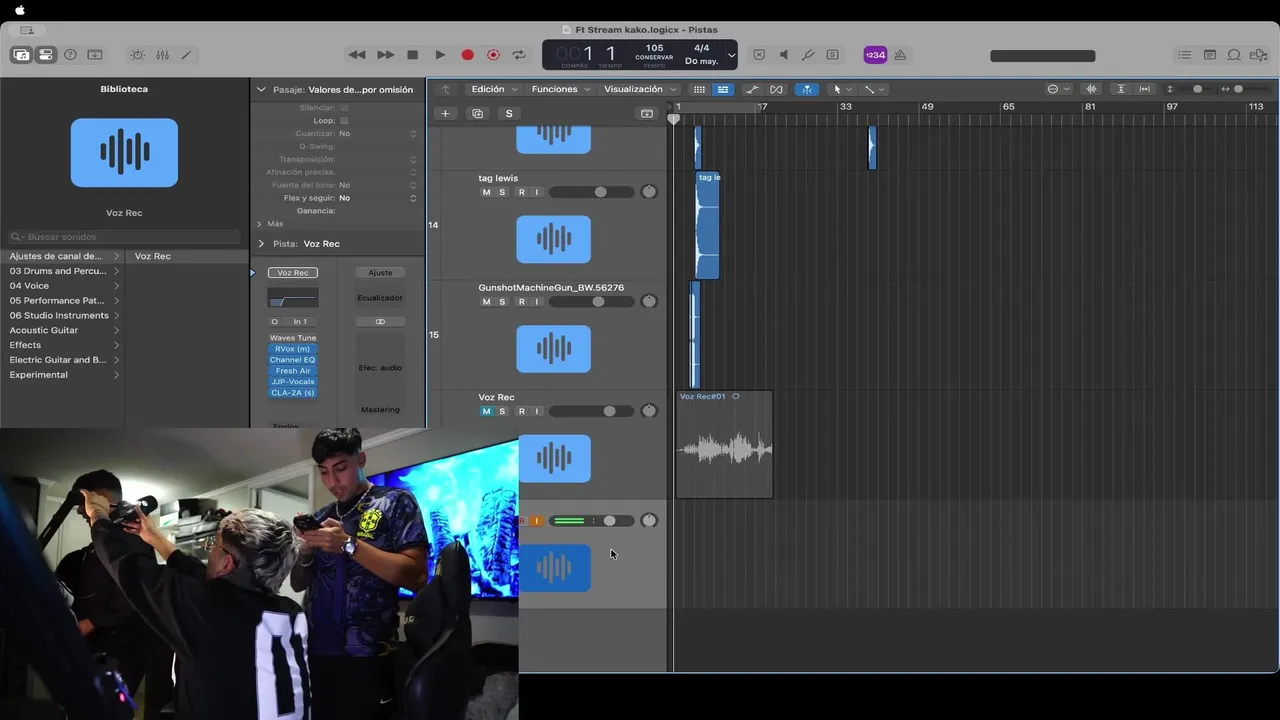Screen dimensions: 1280x720
Task: Show automation in the tracks area
Action: pos(752,89)
